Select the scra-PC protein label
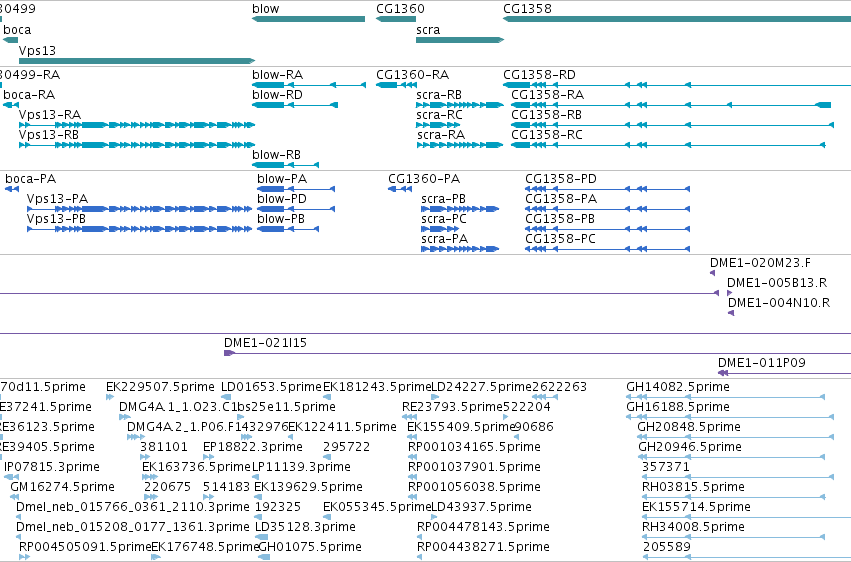 click(x=444, y=219)
